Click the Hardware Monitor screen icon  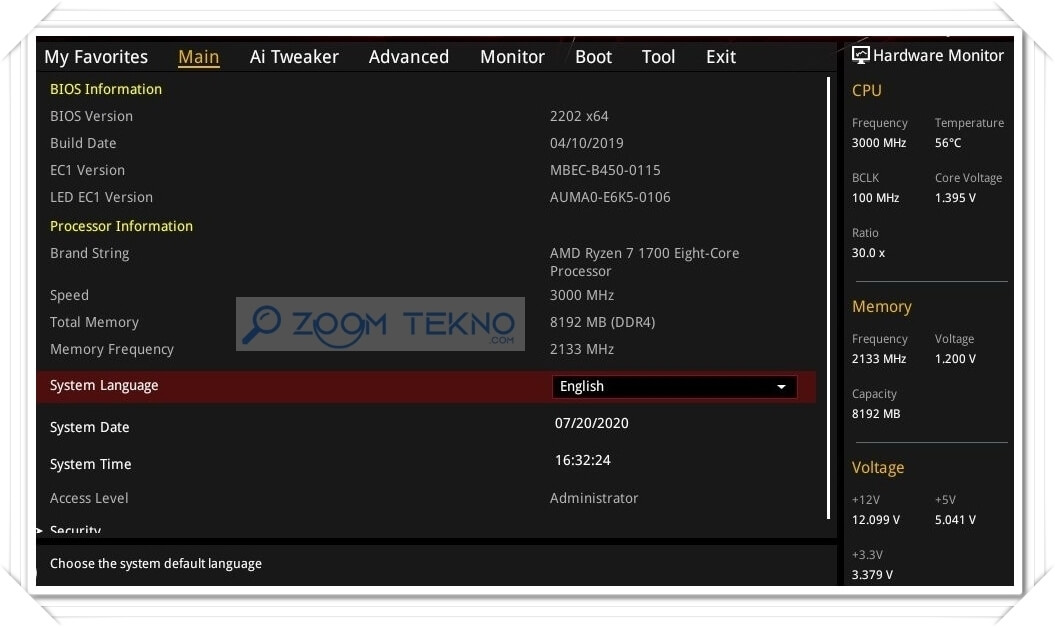tap(861, 55)
